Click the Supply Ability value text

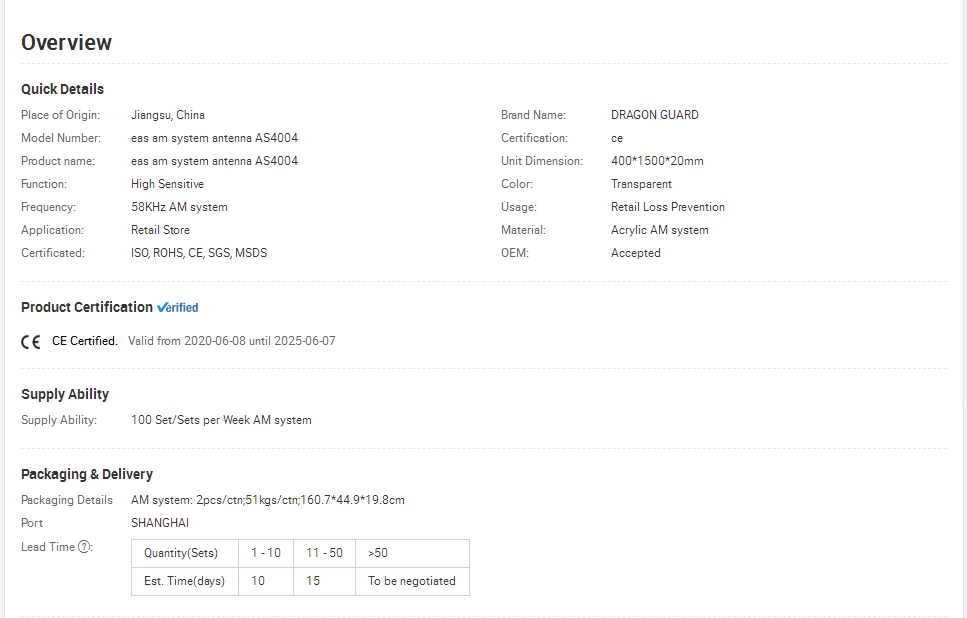coord(221,420)
